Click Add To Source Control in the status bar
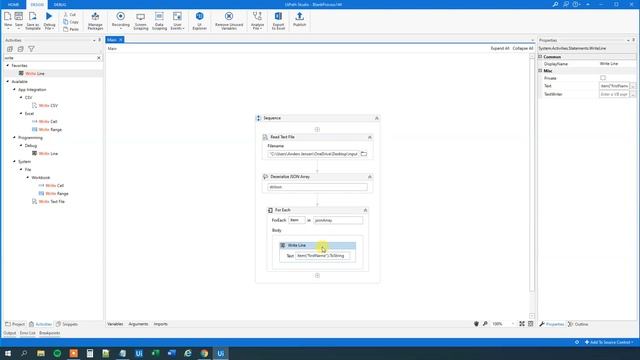 pyautogui.click(x=609, y=342)
